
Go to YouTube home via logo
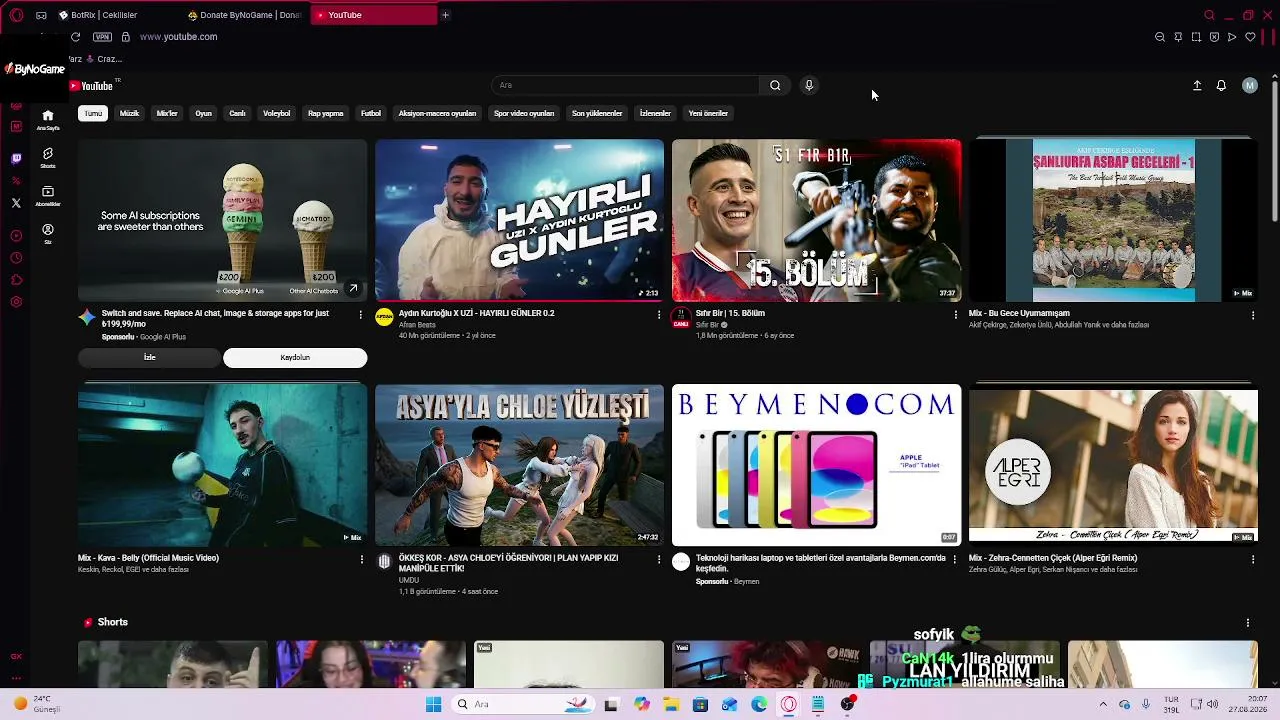tap(91, 86)
